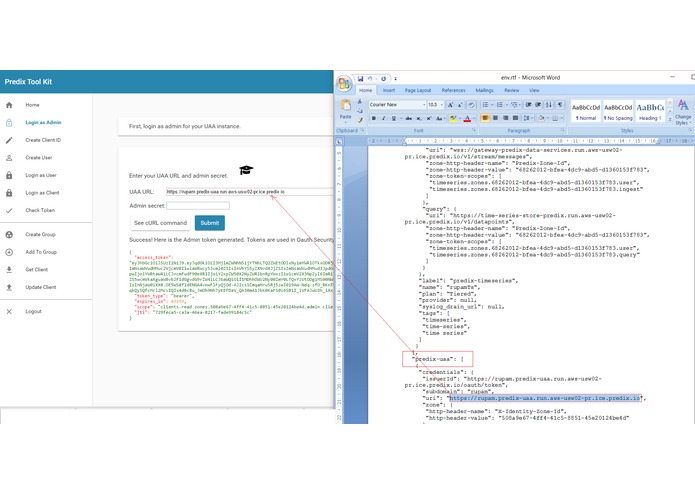Click the See cURL command button
This screenshot has width=695, height=494.
(x=160, y=223)
